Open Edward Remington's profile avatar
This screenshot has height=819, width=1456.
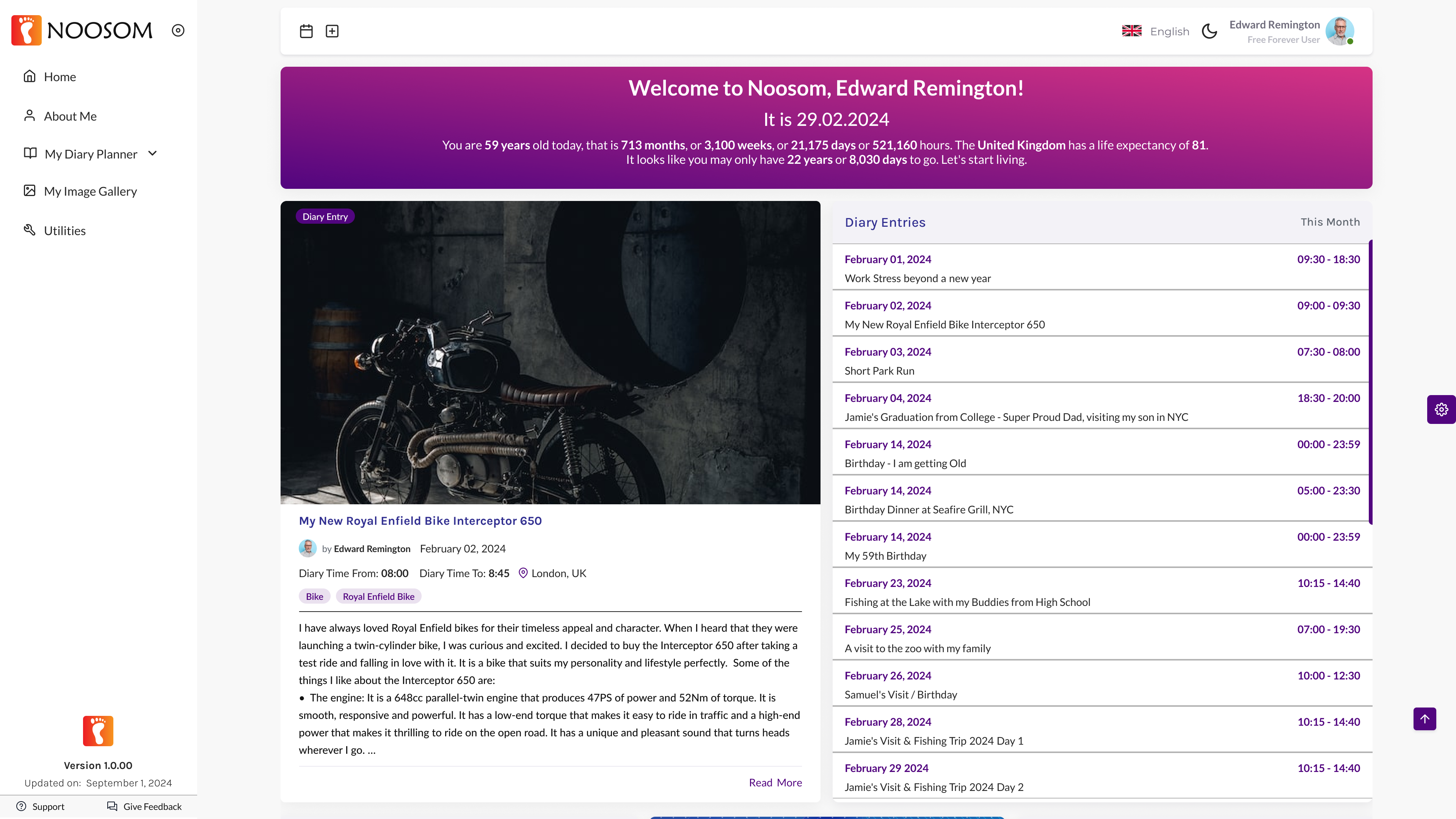(1340, 31)
